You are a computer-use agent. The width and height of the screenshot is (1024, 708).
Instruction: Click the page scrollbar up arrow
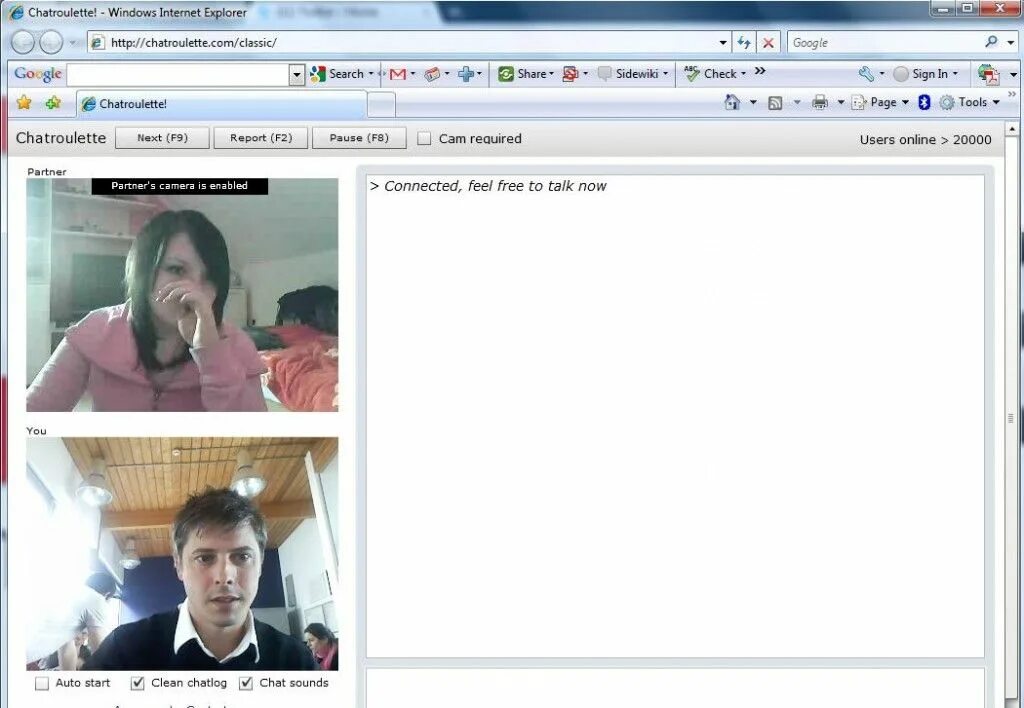click(x=1012, y=129)
